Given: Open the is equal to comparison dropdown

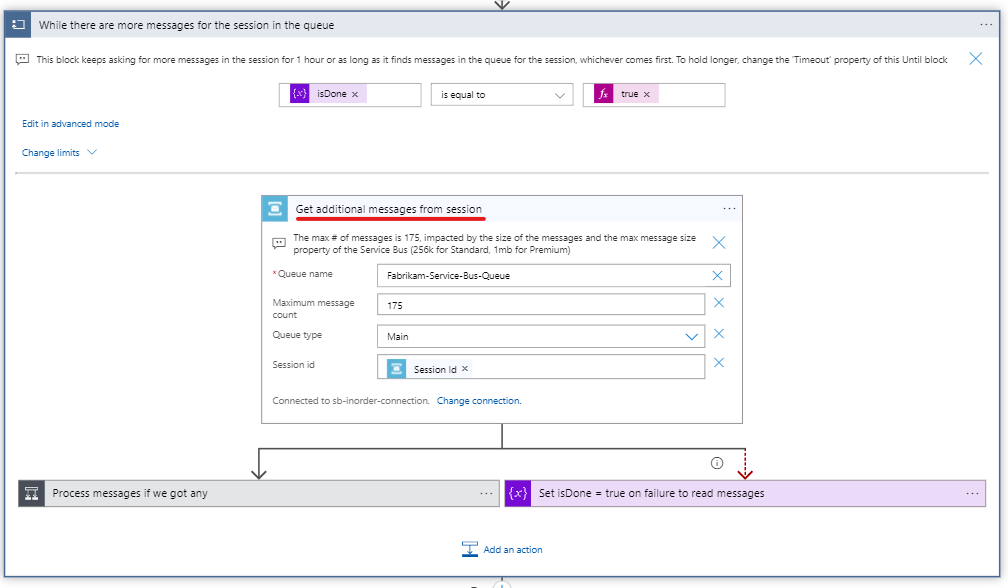Looking at the screenshot, I should (x=501, y=94).
